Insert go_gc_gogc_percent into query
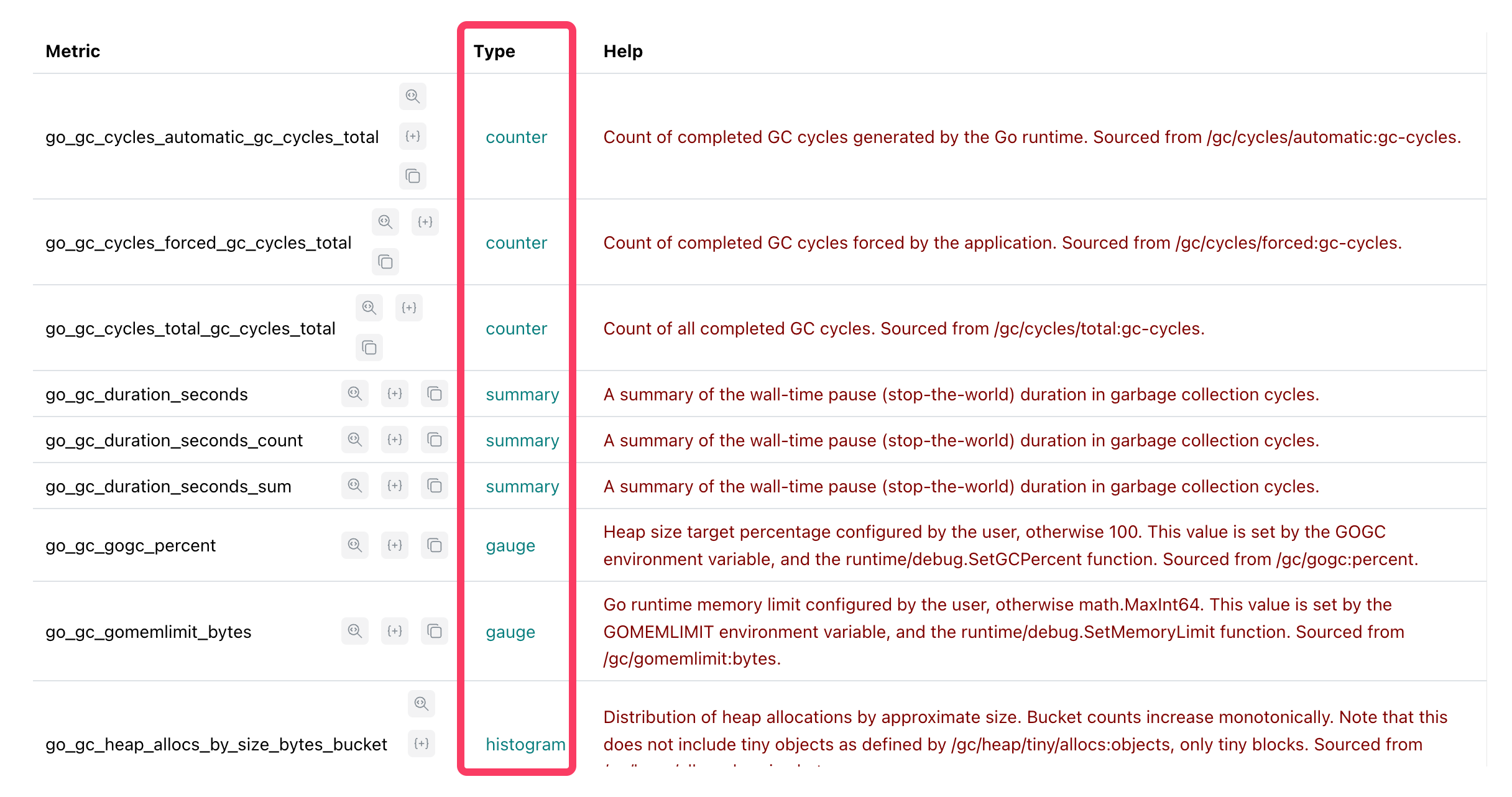The height and width of the screenshot is (797, 1512). pyautogui.click(x=395, y=545)
